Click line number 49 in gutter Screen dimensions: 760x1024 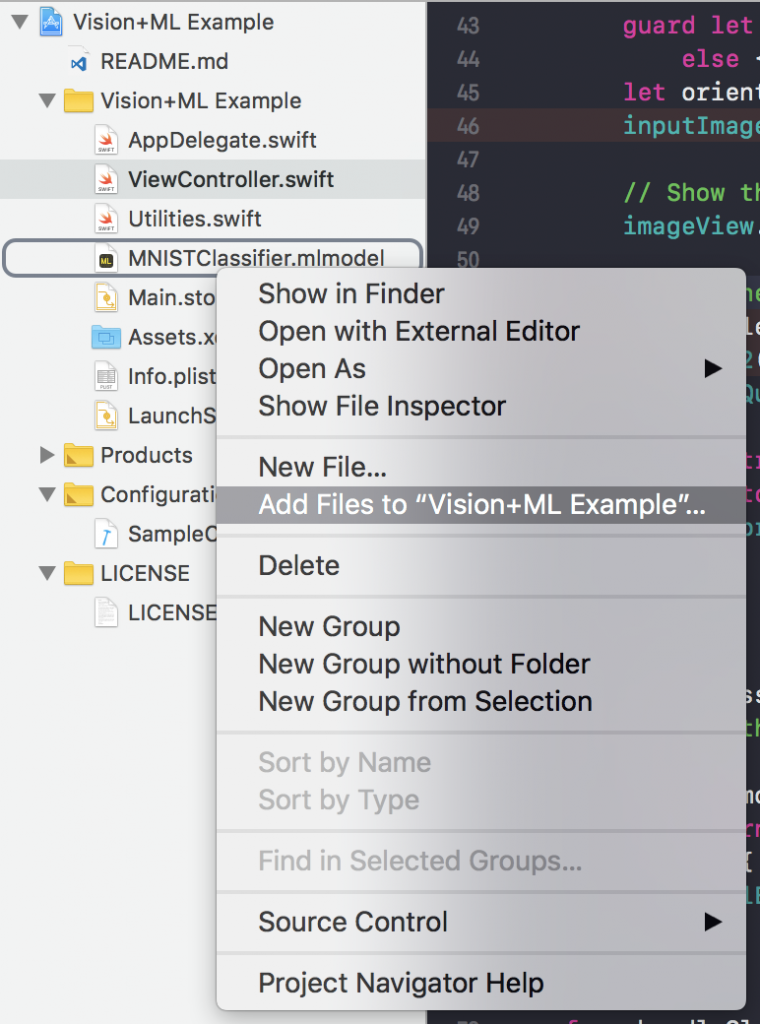(468, 226)
